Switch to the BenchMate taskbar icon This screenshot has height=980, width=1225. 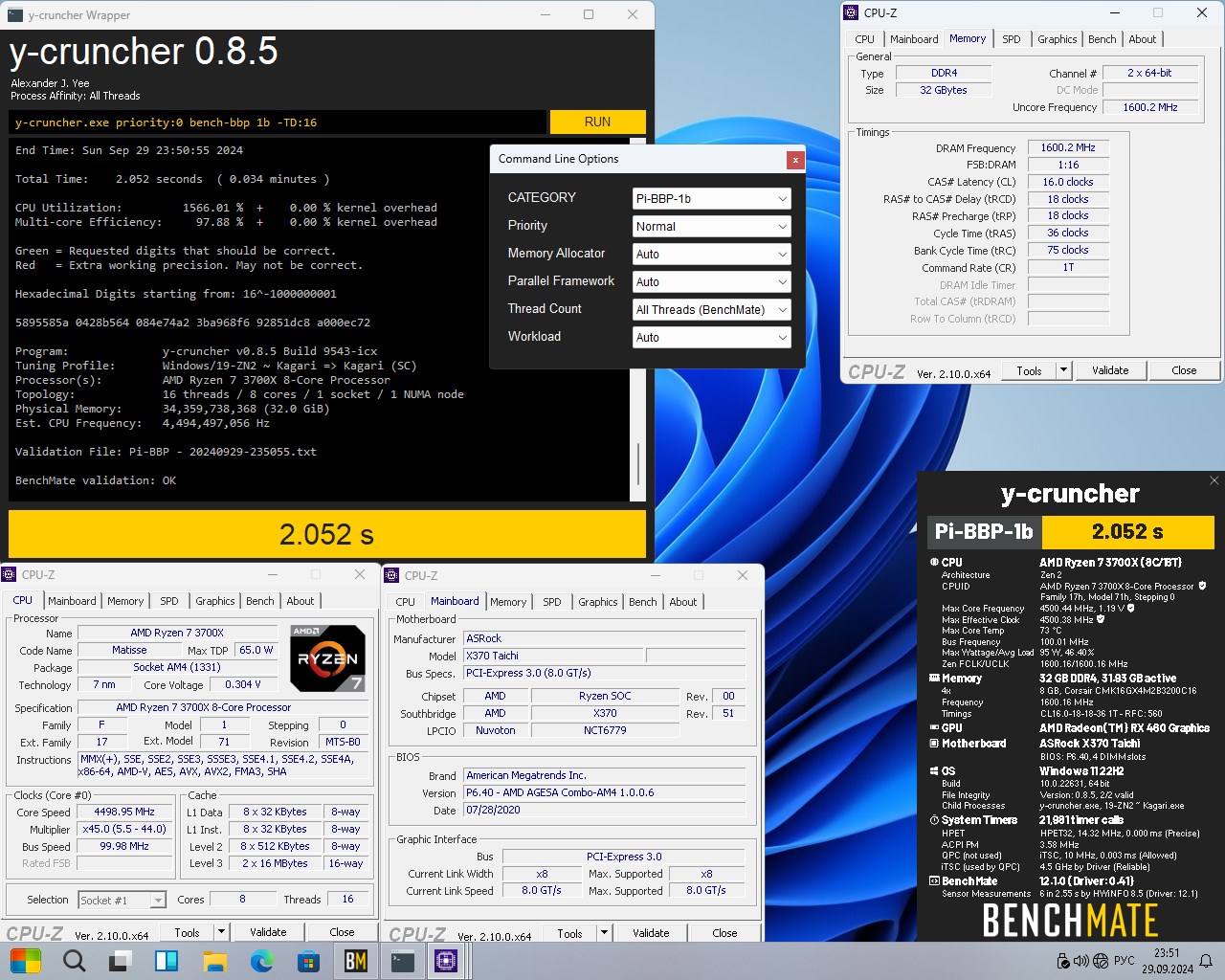(x=356, y=961)
